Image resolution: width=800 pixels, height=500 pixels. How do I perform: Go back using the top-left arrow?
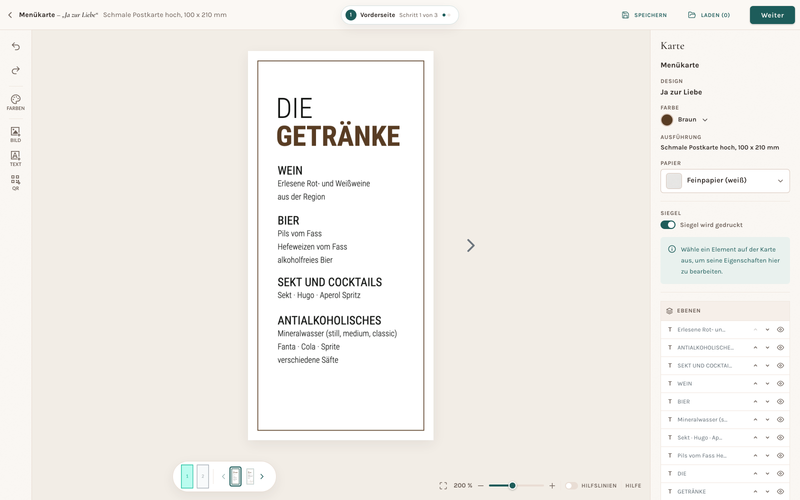pos(10,15)
